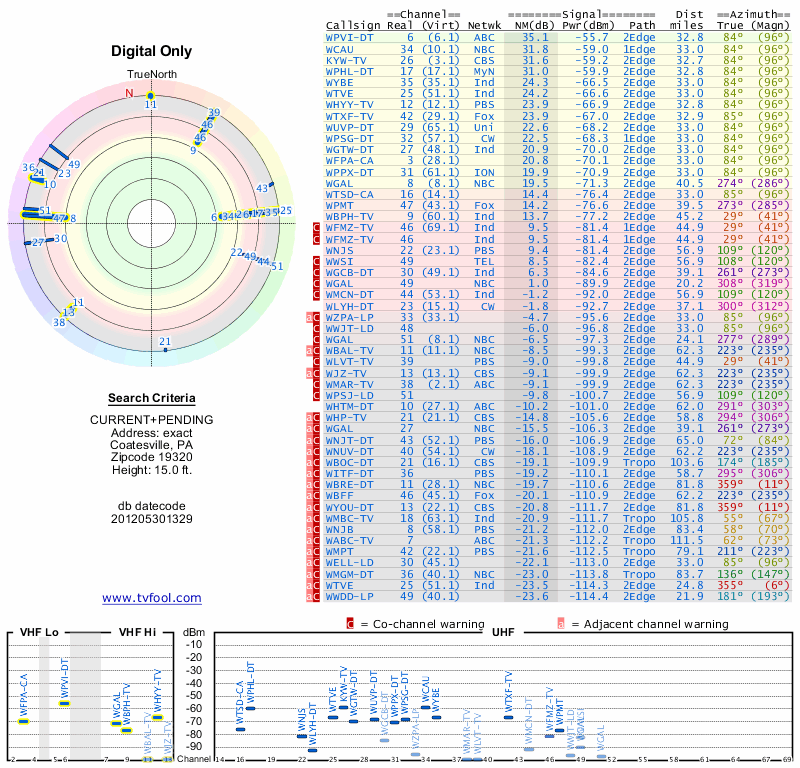Click the WHTM-DT callsign

(x=349, y=407)
